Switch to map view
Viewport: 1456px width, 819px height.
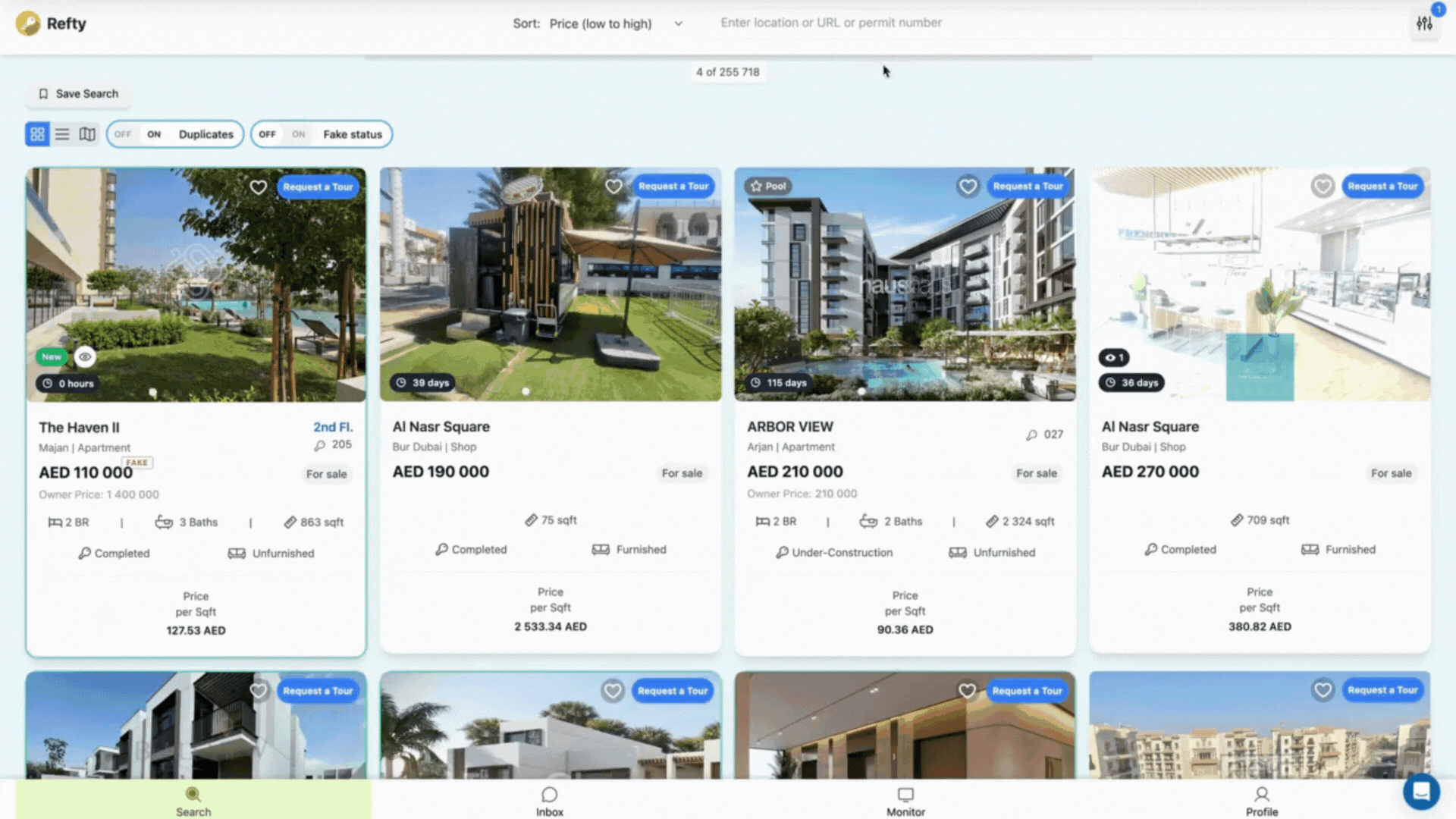[87, 134]
